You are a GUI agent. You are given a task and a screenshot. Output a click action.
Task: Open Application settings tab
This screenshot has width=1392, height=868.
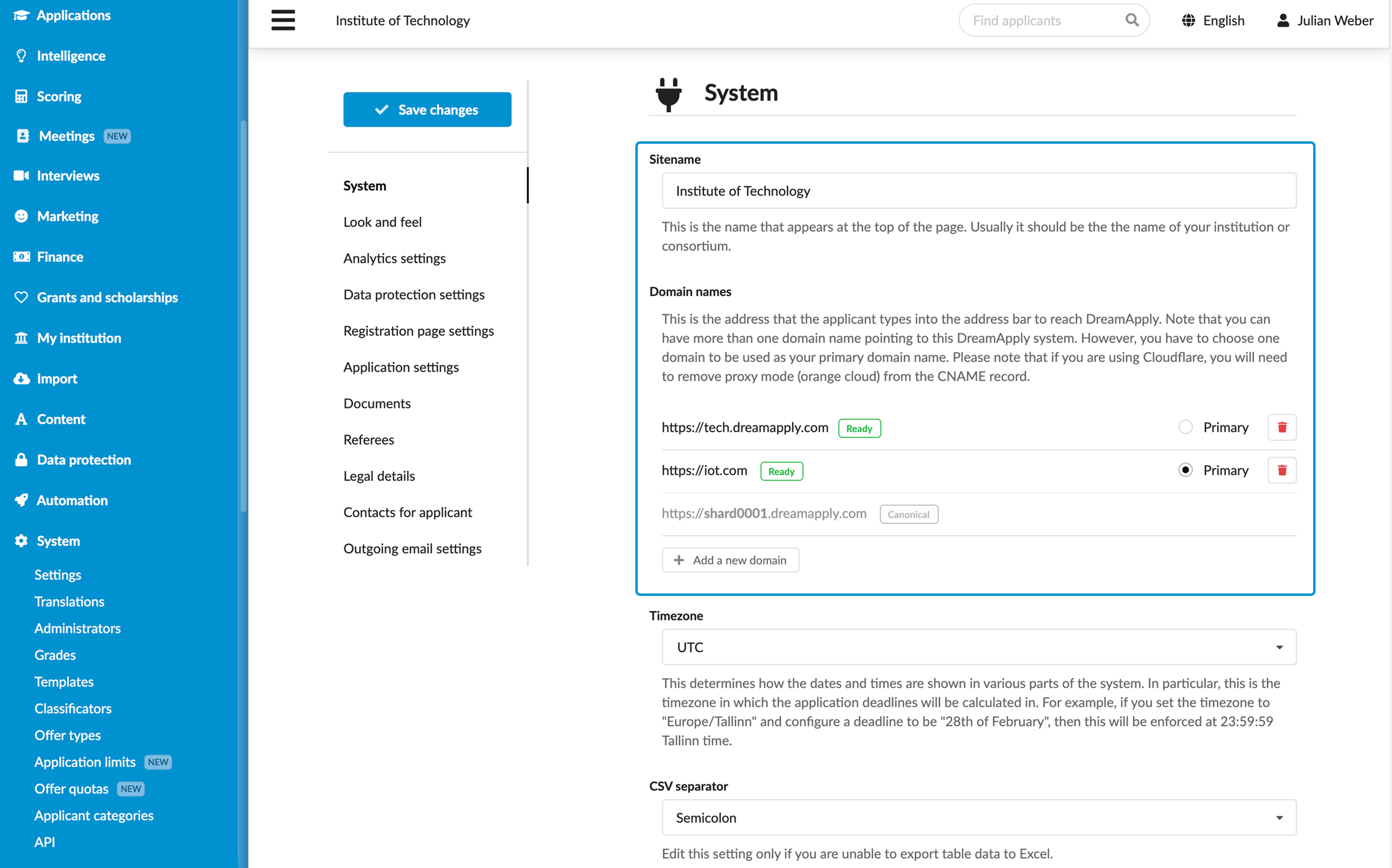click(x=401, y=367)
